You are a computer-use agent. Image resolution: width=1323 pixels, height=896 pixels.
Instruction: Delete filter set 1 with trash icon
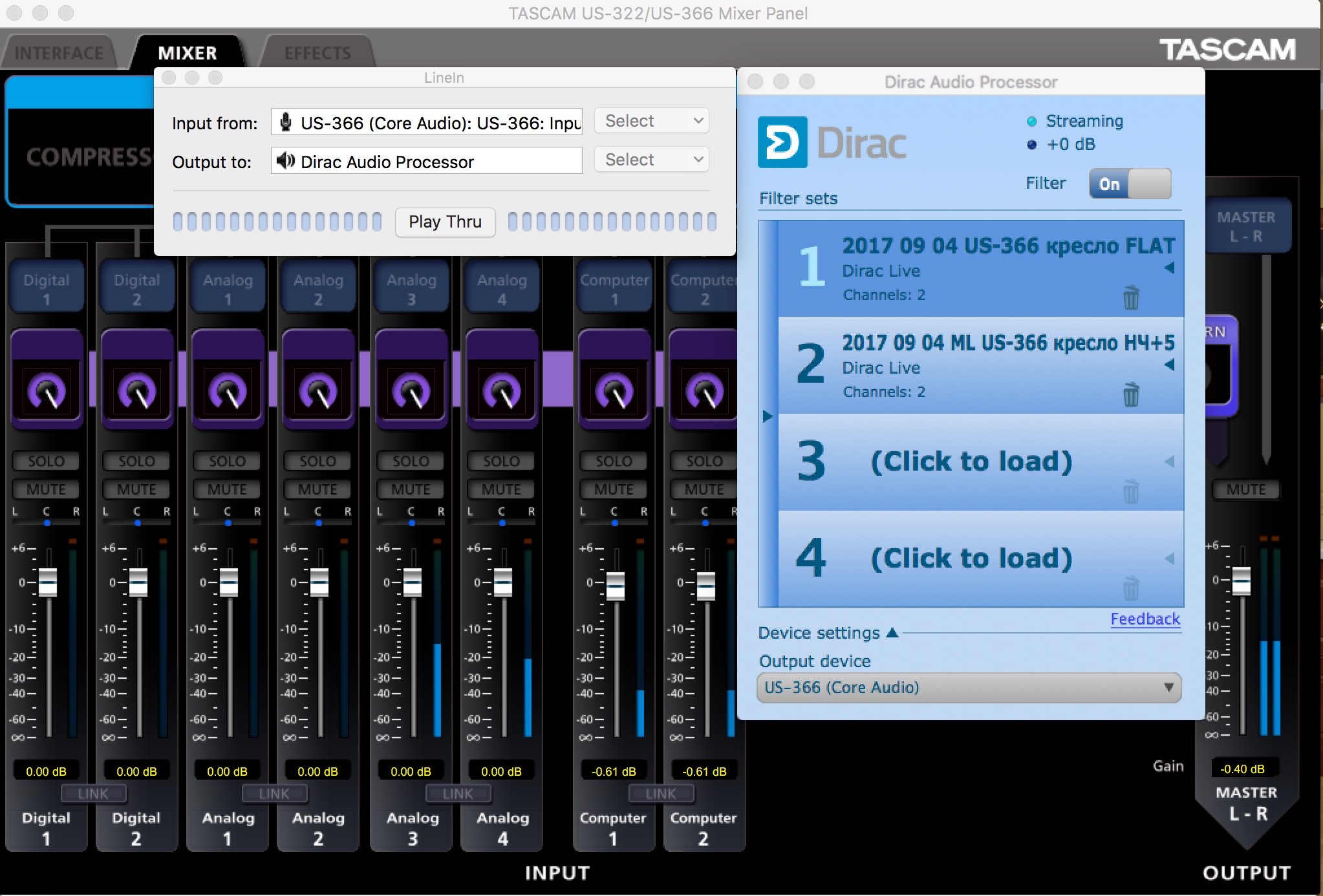1130,297
